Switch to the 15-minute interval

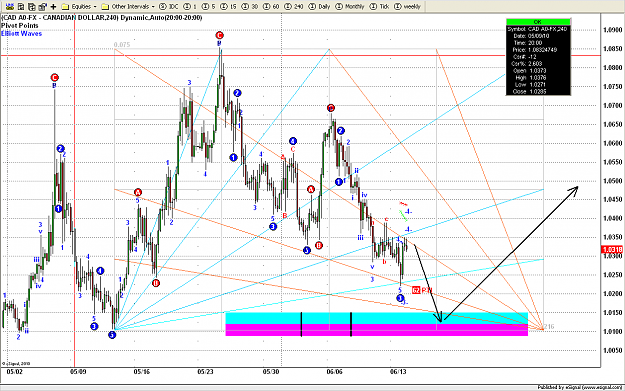point(228,7)
